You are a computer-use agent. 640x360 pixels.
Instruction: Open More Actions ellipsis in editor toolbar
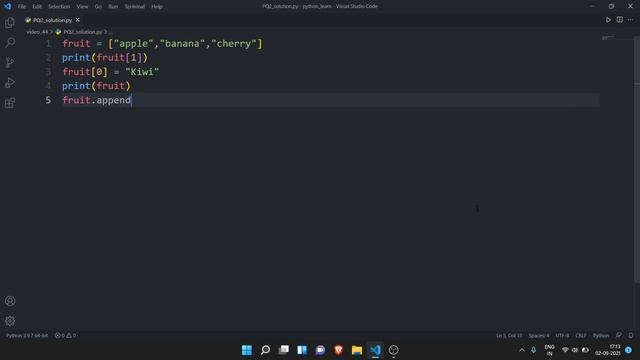[631, 20]
